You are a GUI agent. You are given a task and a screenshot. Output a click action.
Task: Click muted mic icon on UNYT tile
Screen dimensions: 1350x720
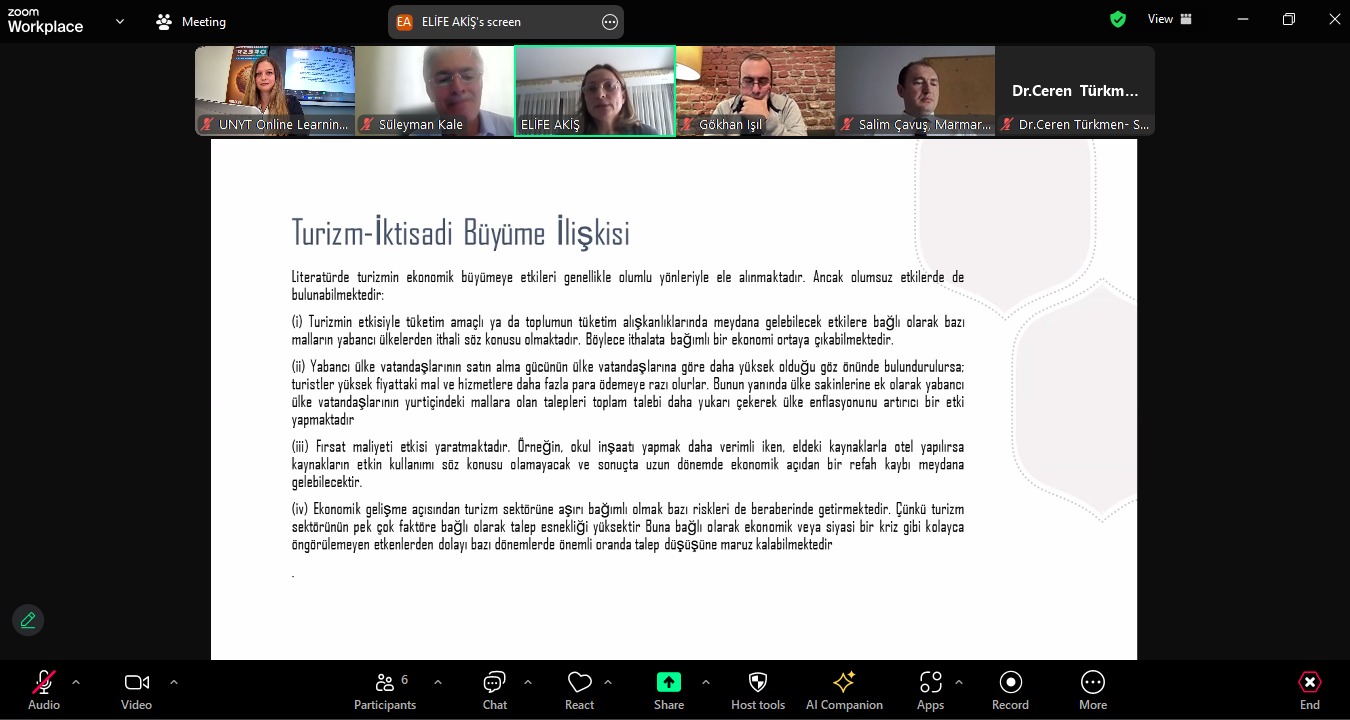[x=208, y=125]
